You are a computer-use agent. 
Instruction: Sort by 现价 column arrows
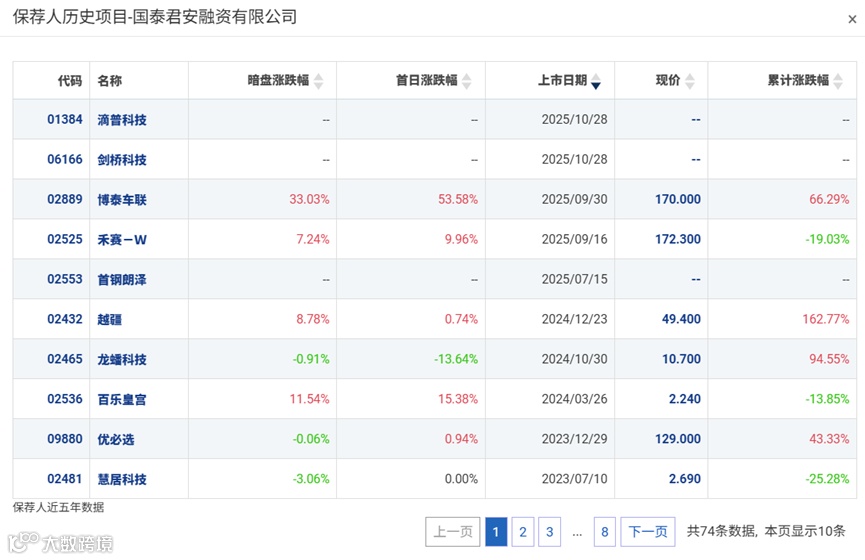(690, 81)
